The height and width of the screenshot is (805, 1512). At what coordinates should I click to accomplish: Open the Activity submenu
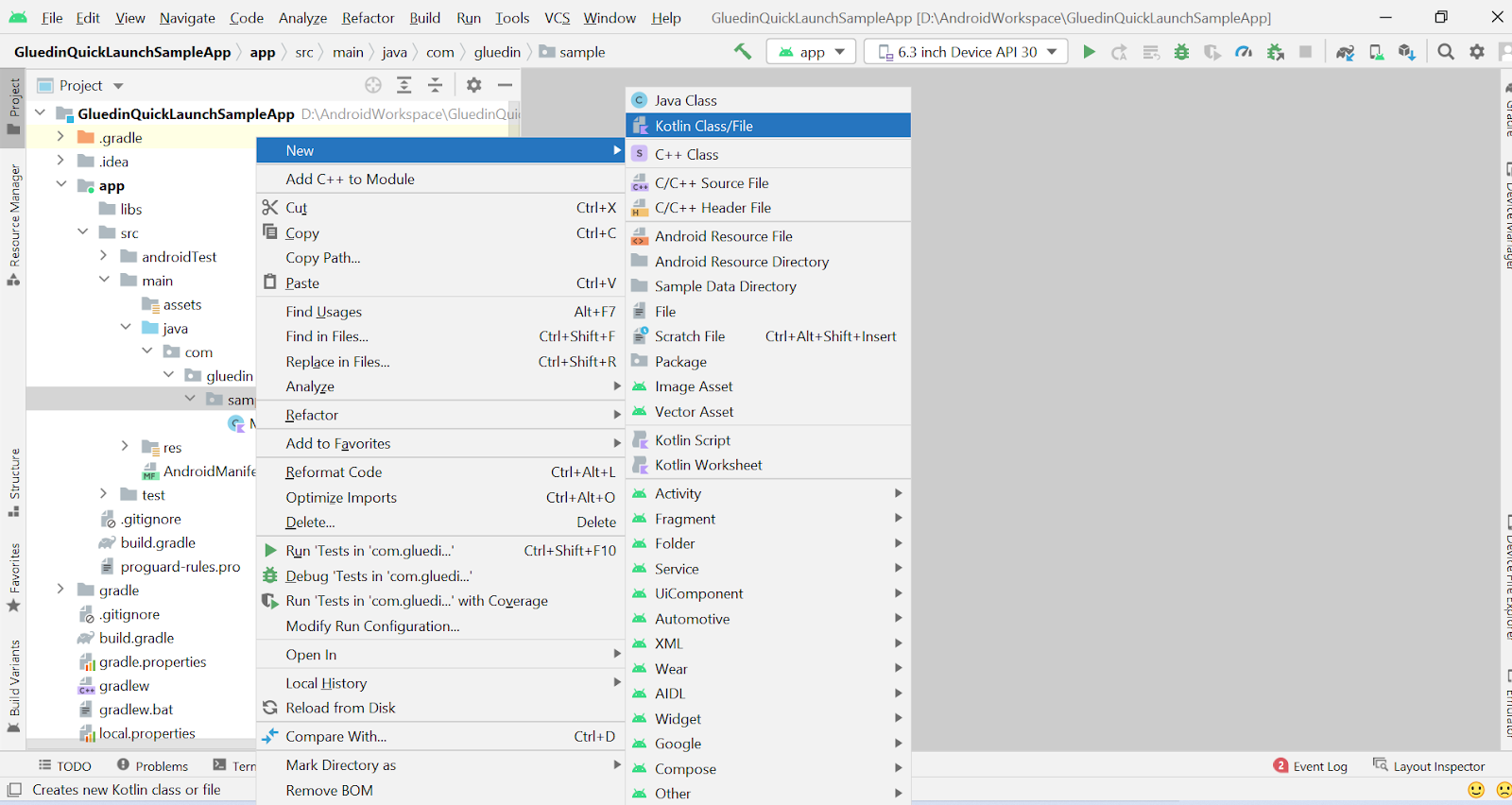pyautogui.click(x=768, y=493)
